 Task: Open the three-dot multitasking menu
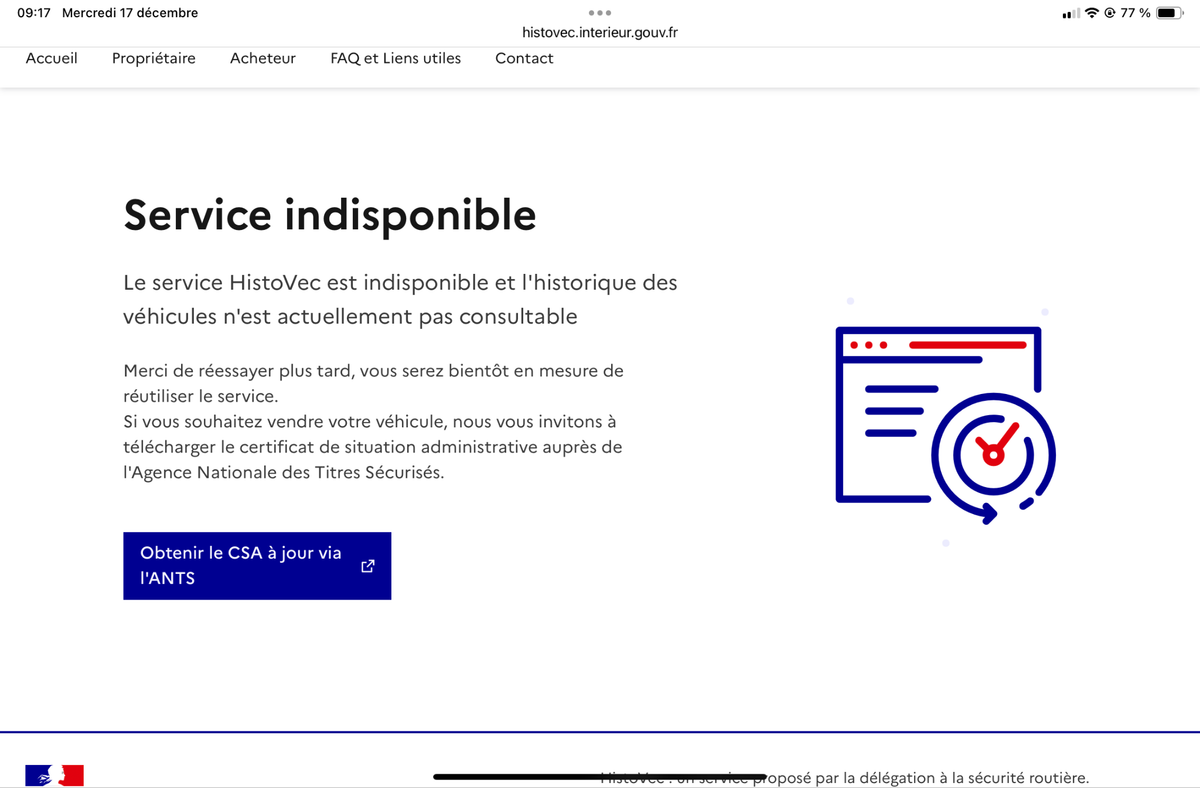coord(600,13)
